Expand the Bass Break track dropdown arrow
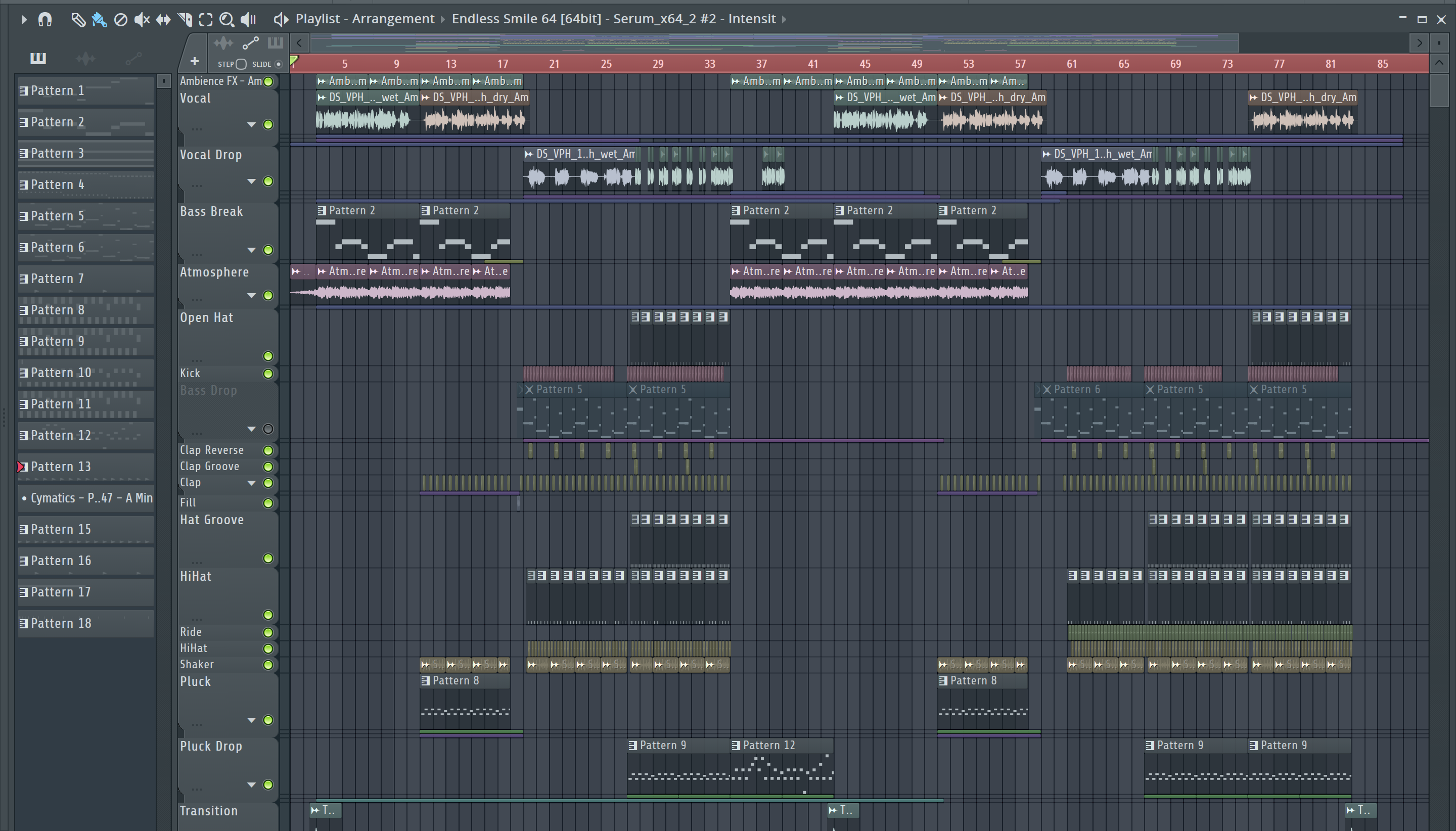Screen dimensions: 1456x831 pyautogui.click(x=251, y=250)
